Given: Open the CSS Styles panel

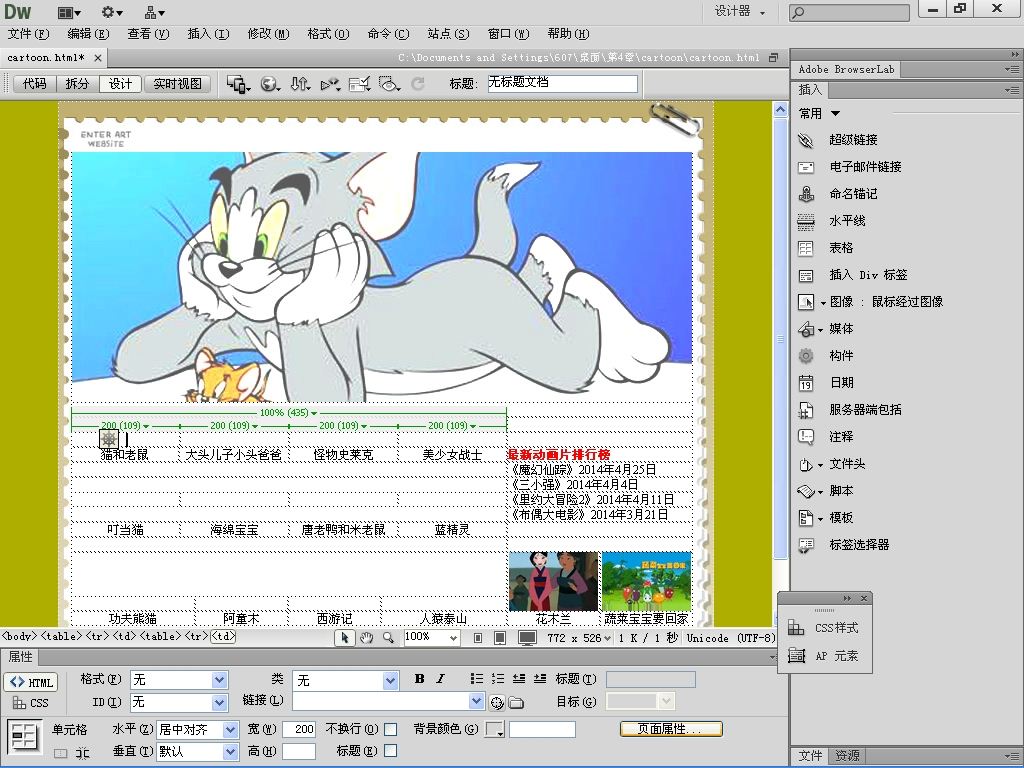Looking at the screenshot, I should [825, 628].
